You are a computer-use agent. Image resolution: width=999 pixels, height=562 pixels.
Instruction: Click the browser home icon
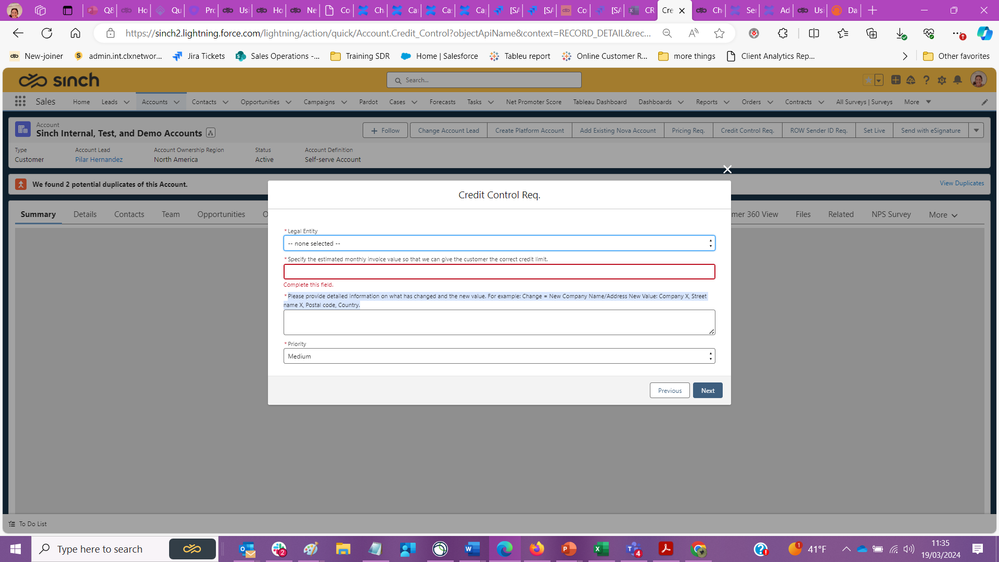(75, 33)
